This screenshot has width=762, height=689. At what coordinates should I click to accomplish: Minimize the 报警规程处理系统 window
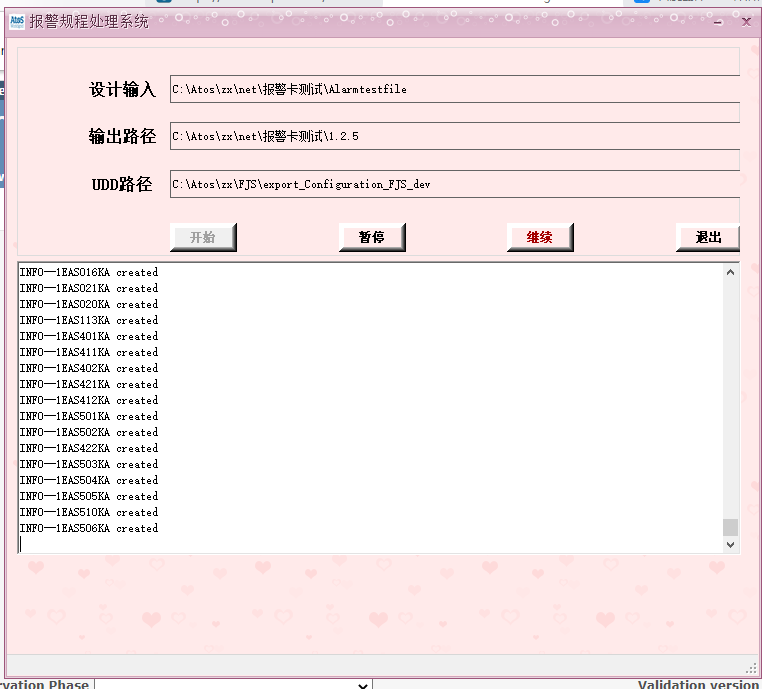718,22
